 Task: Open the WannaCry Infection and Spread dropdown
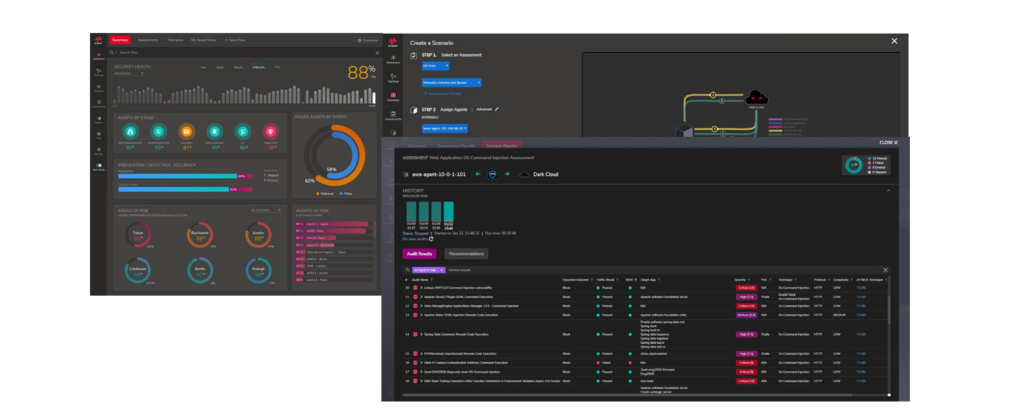(452, 82)
